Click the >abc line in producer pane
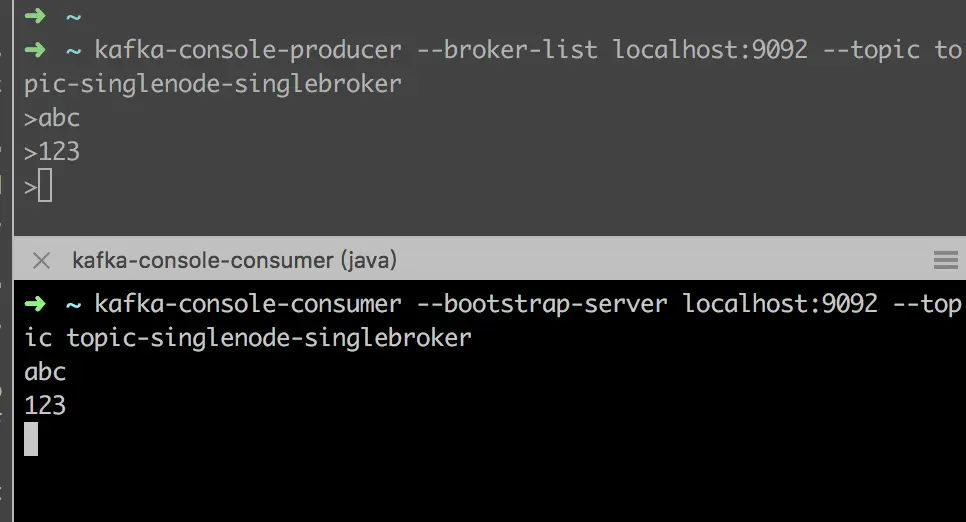The image size is (966, 522). pos(52,118)
